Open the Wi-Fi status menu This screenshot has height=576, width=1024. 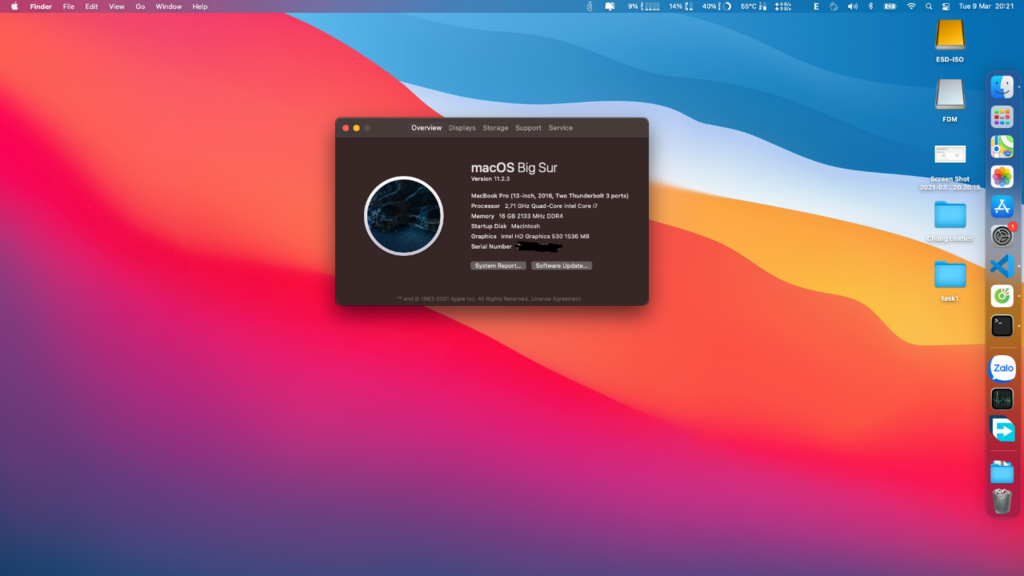(x=911, y=6)
